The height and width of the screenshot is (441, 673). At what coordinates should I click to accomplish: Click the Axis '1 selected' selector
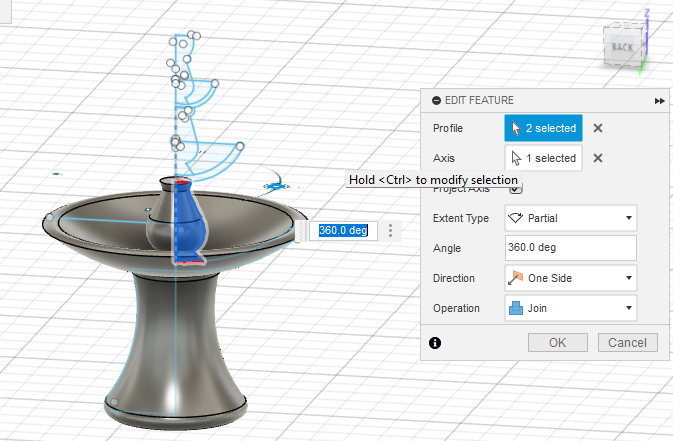click(543, 158)
